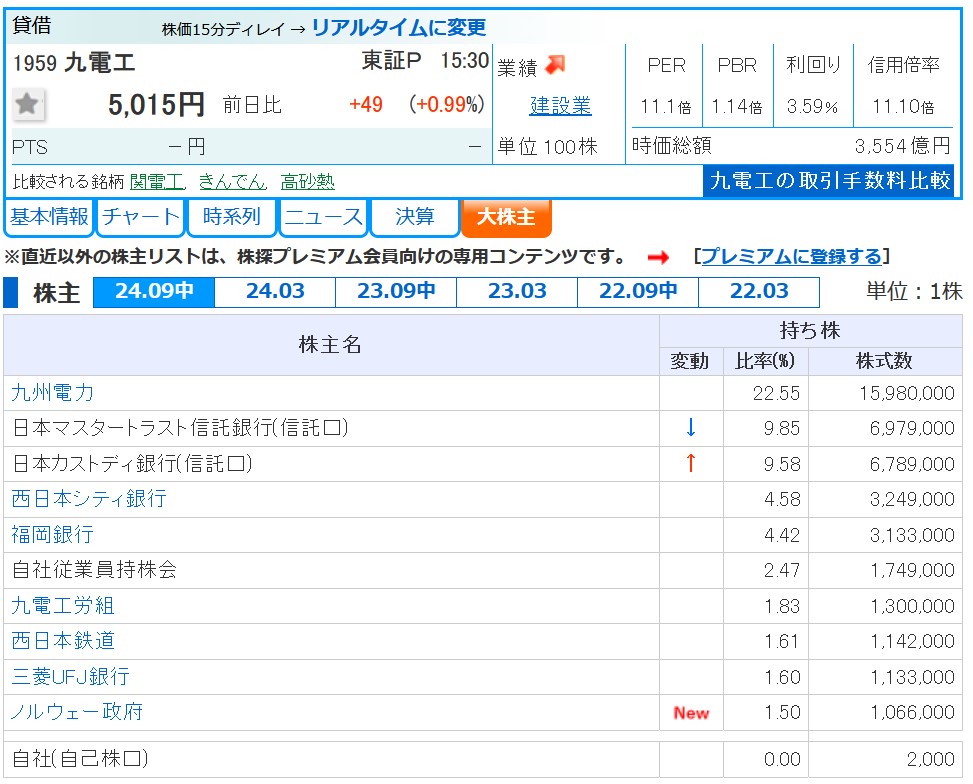Click the percent change (+0.99%)
This screenshot has height=784, width=973.
[447, 104]
